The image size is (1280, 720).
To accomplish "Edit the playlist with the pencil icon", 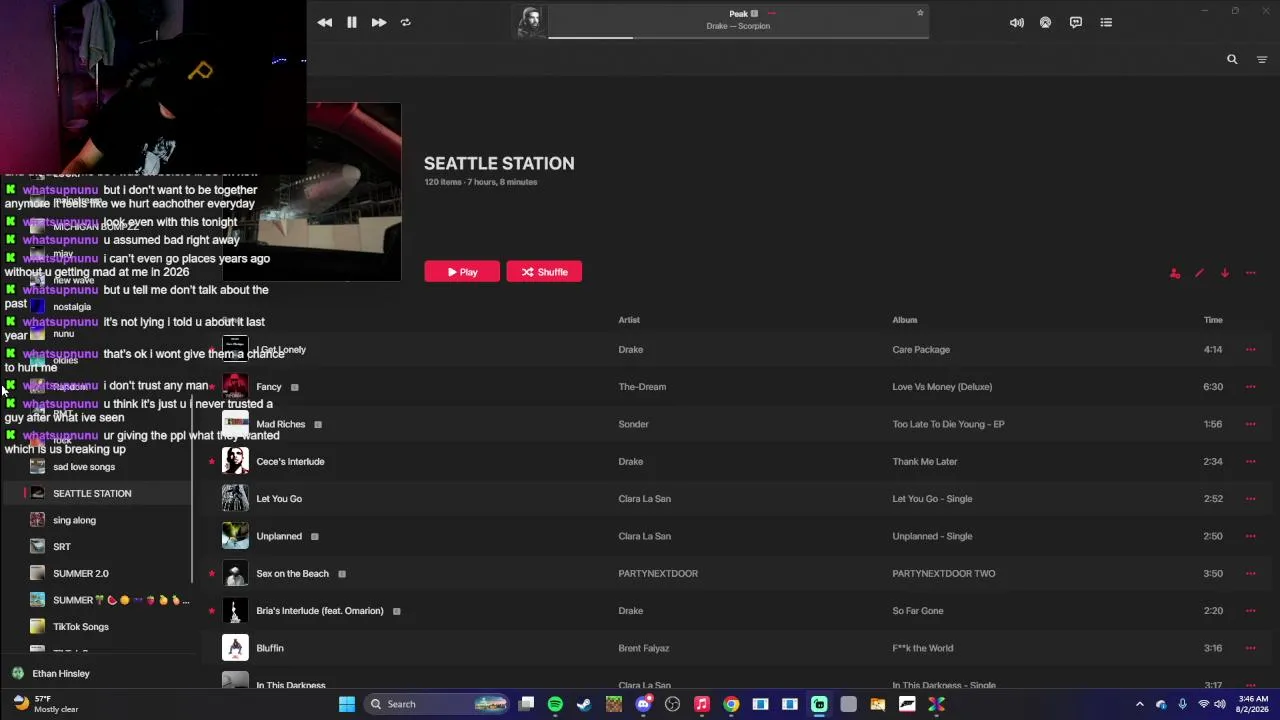I will (x=1199, y=273).
